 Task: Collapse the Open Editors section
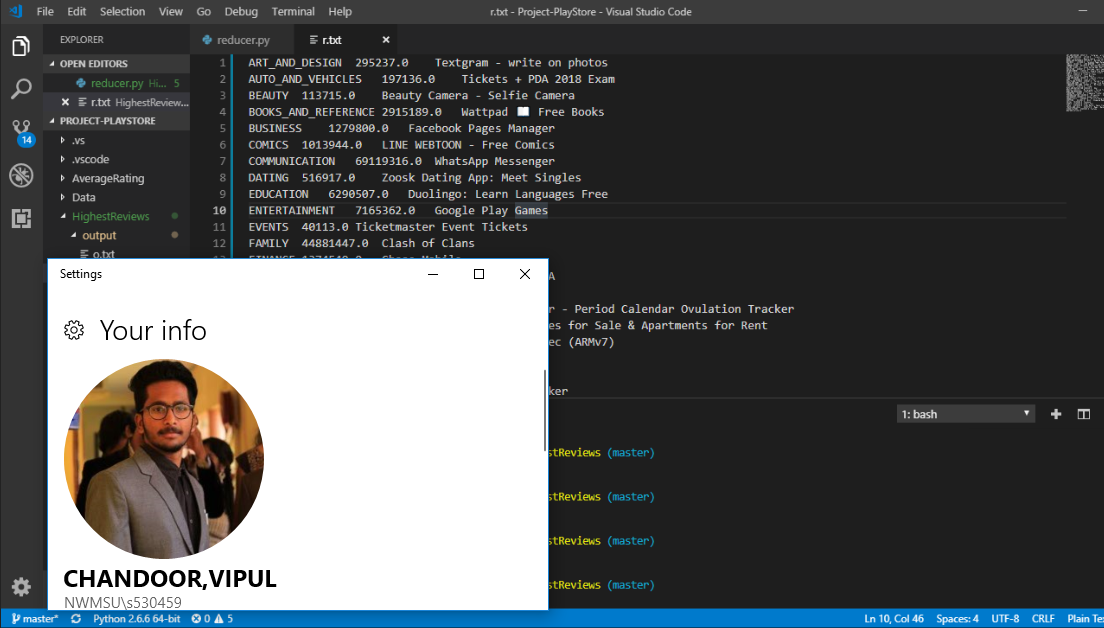click(x=116, y=63)
